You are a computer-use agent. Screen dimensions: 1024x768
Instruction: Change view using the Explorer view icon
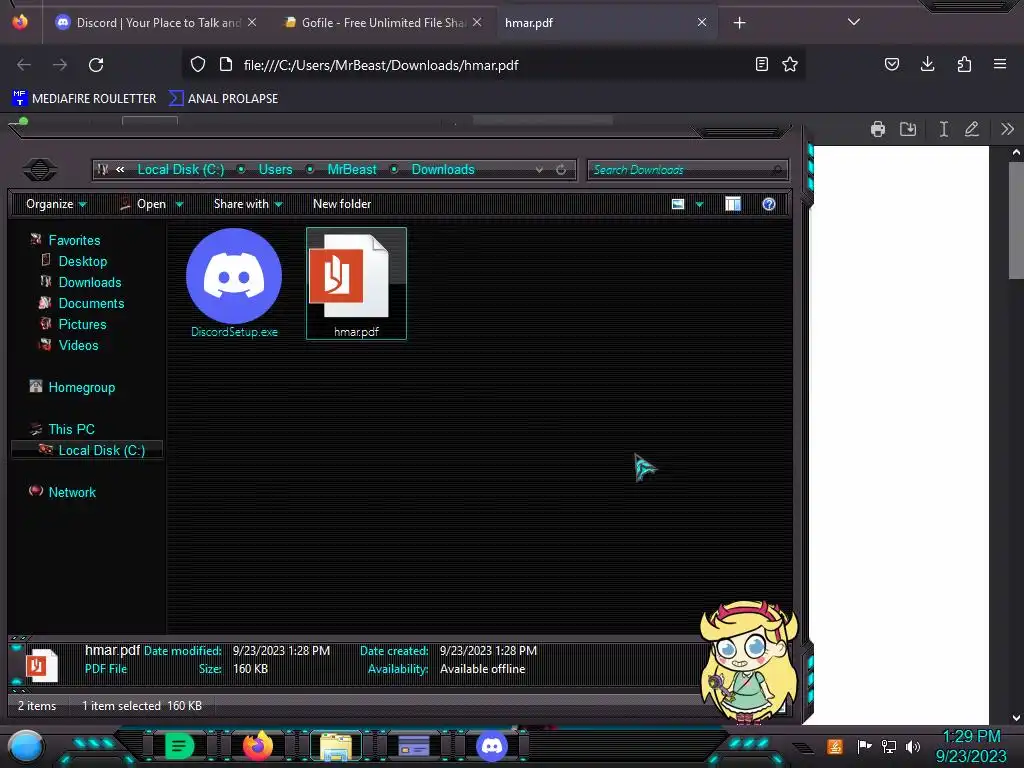pyautogui.click(x=678, y=204)
